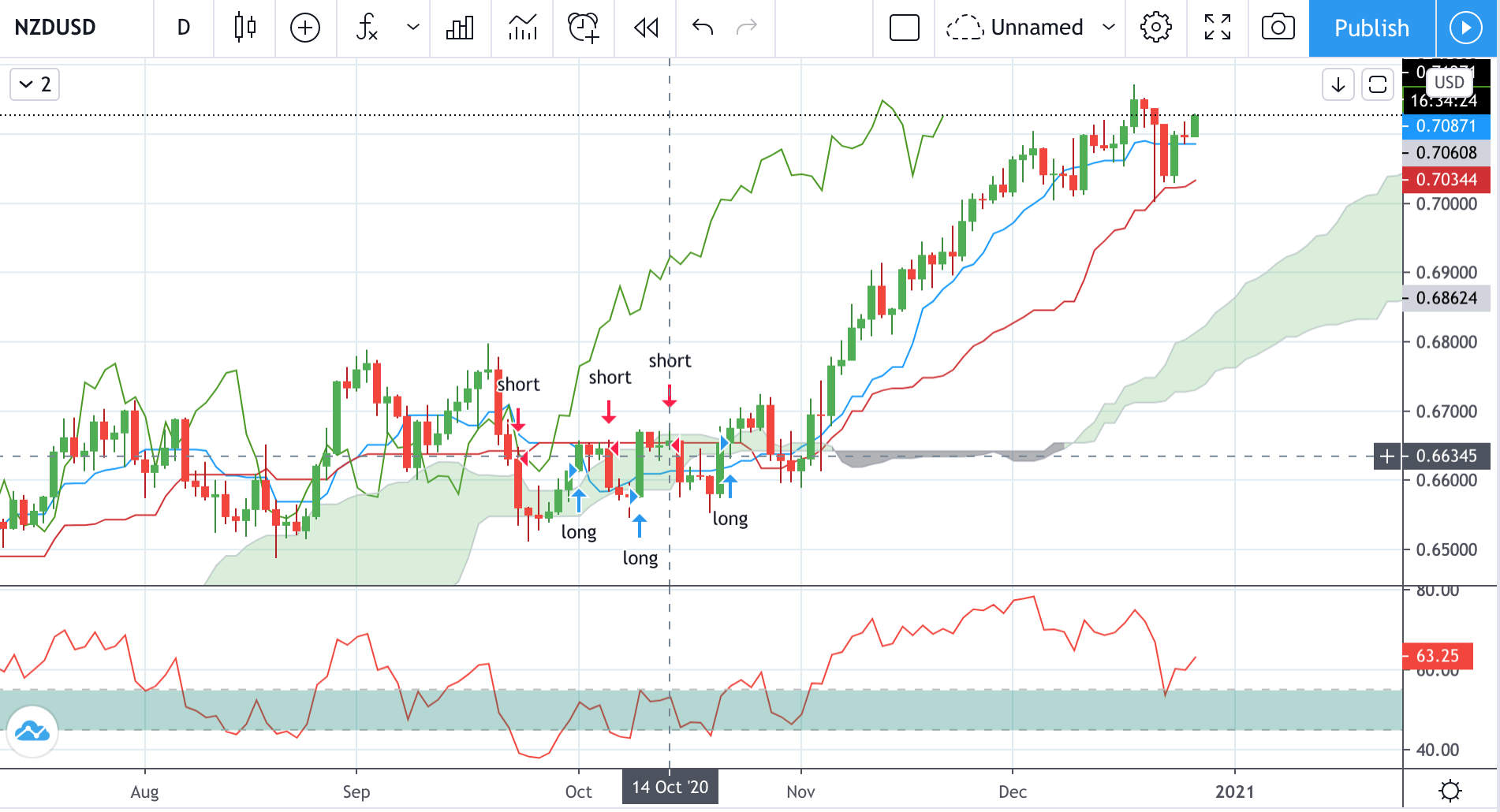Viewport: 1500px width, 812px height.
Task: Click the 0.65000 price scale label
Action: coord(1446,549)
